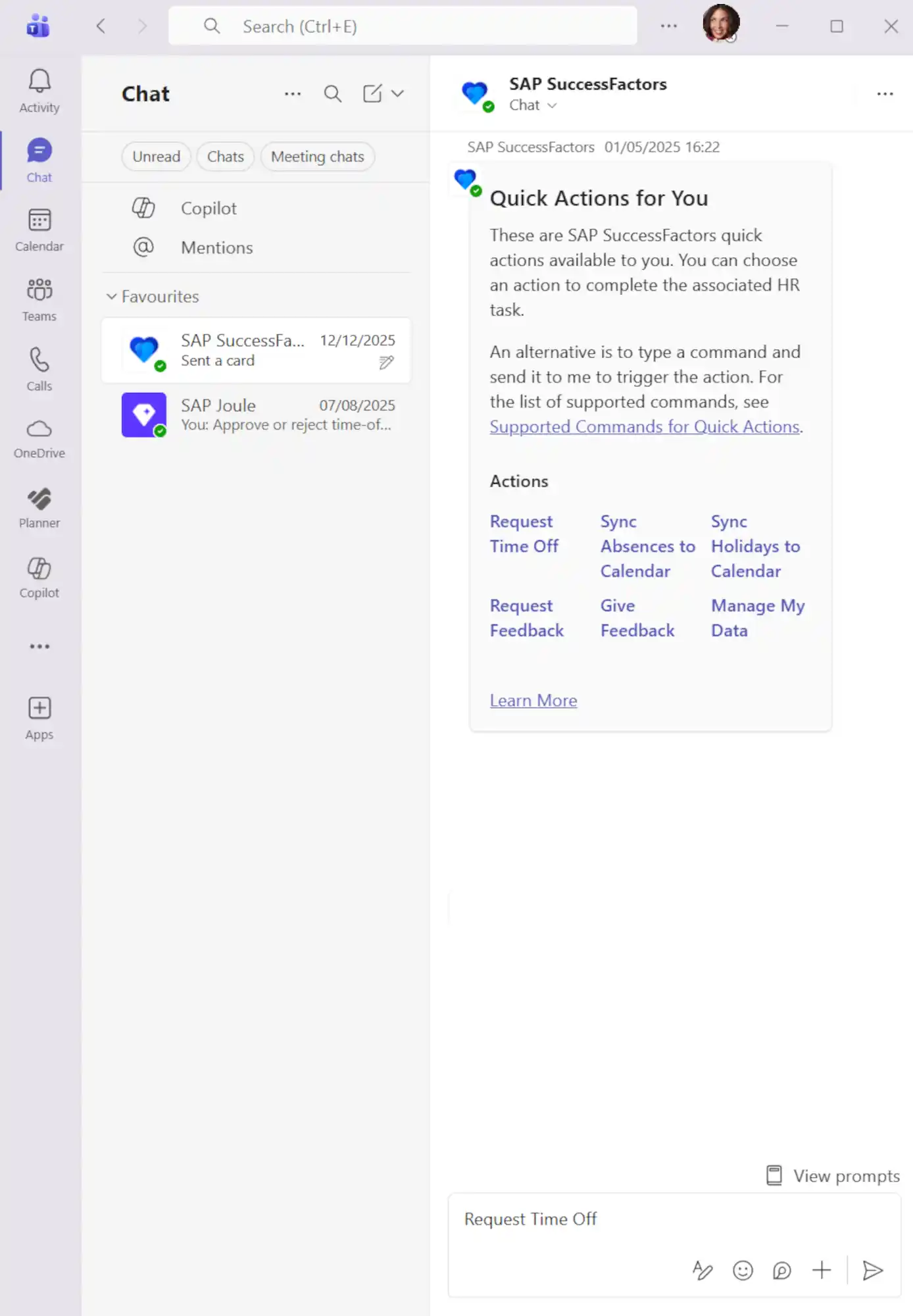Click the search icon in Chat pane
Image resolution: width=913 pixels, height=1316 pixels.
pos(333,94)
